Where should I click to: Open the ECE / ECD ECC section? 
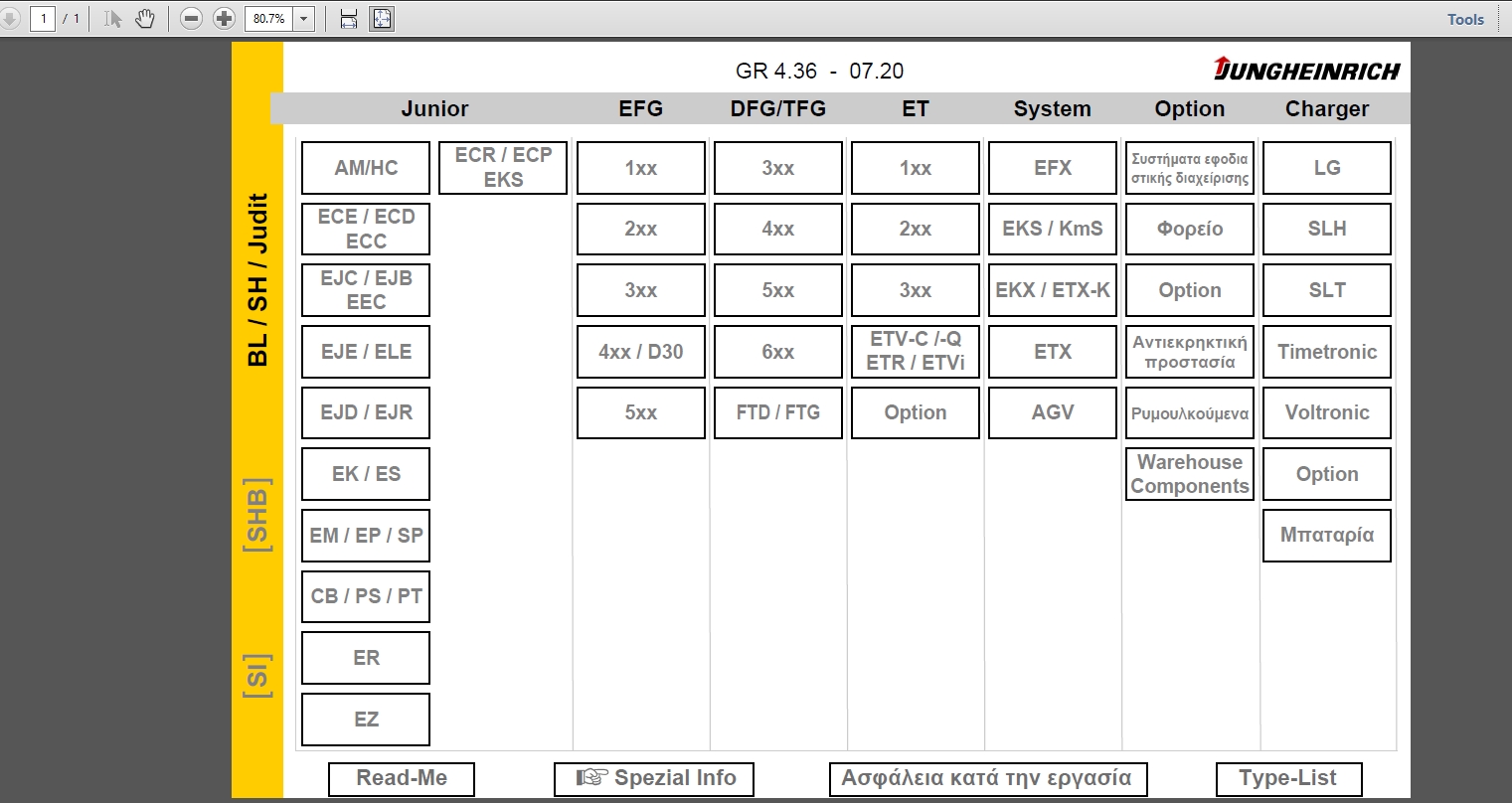tap(366, 229)
